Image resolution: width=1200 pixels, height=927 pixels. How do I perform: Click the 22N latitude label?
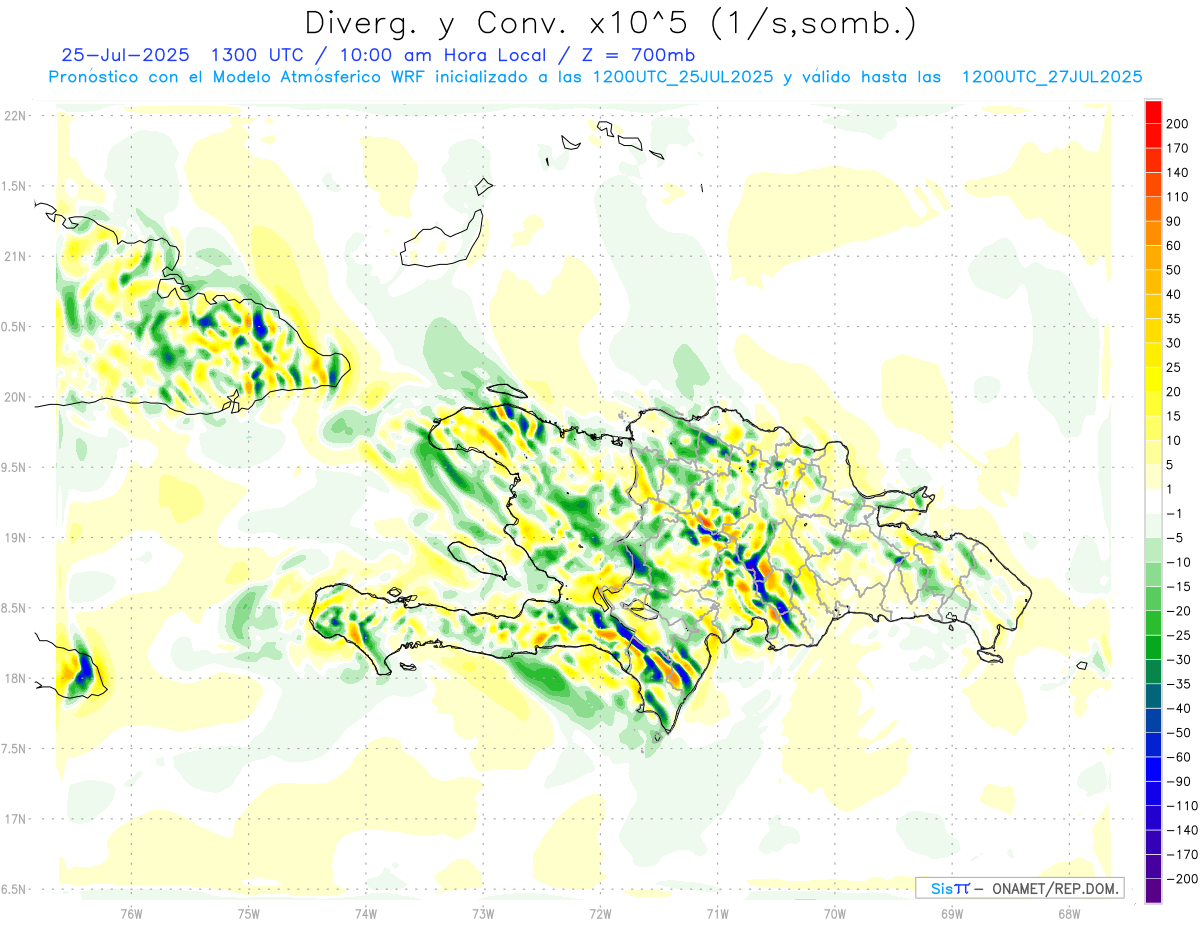click(x=16, y=116)
